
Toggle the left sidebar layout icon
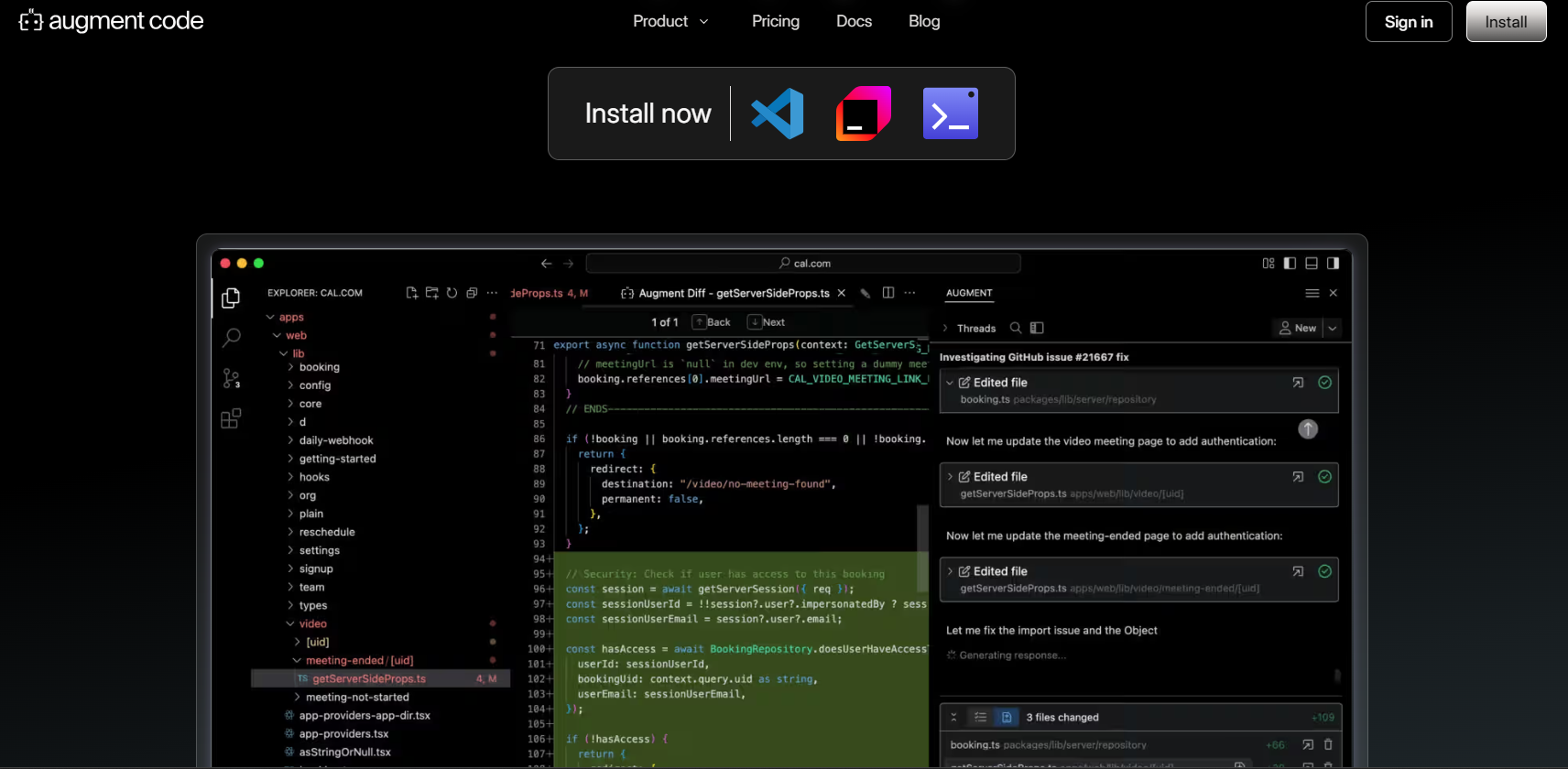coord(1290,264)
